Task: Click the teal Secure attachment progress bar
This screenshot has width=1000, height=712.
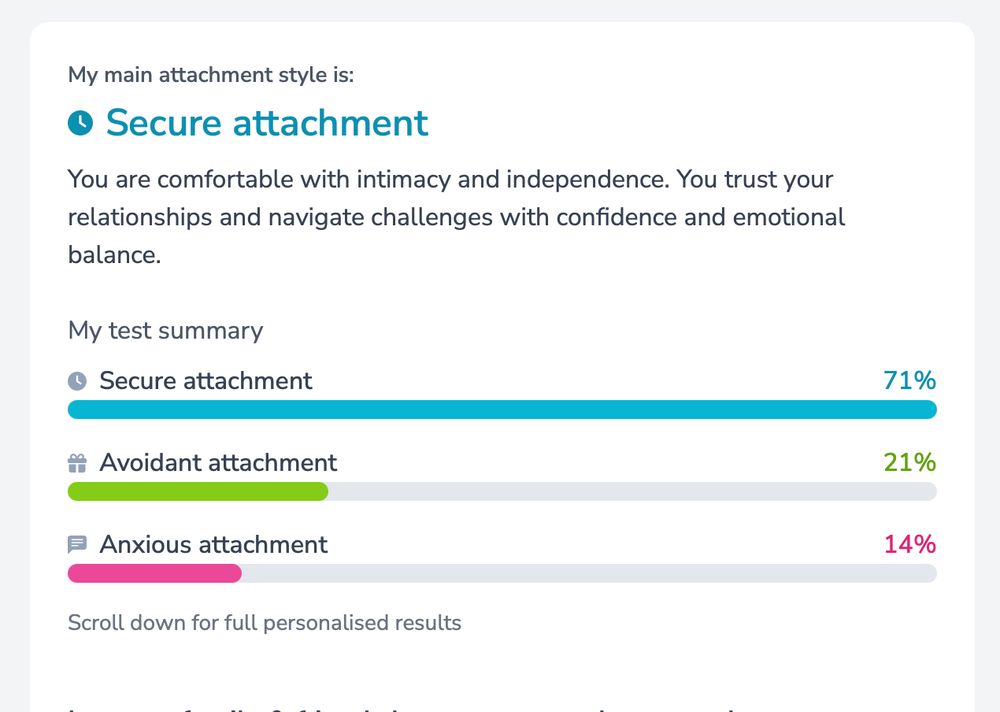Action: (x=500, y=409)
